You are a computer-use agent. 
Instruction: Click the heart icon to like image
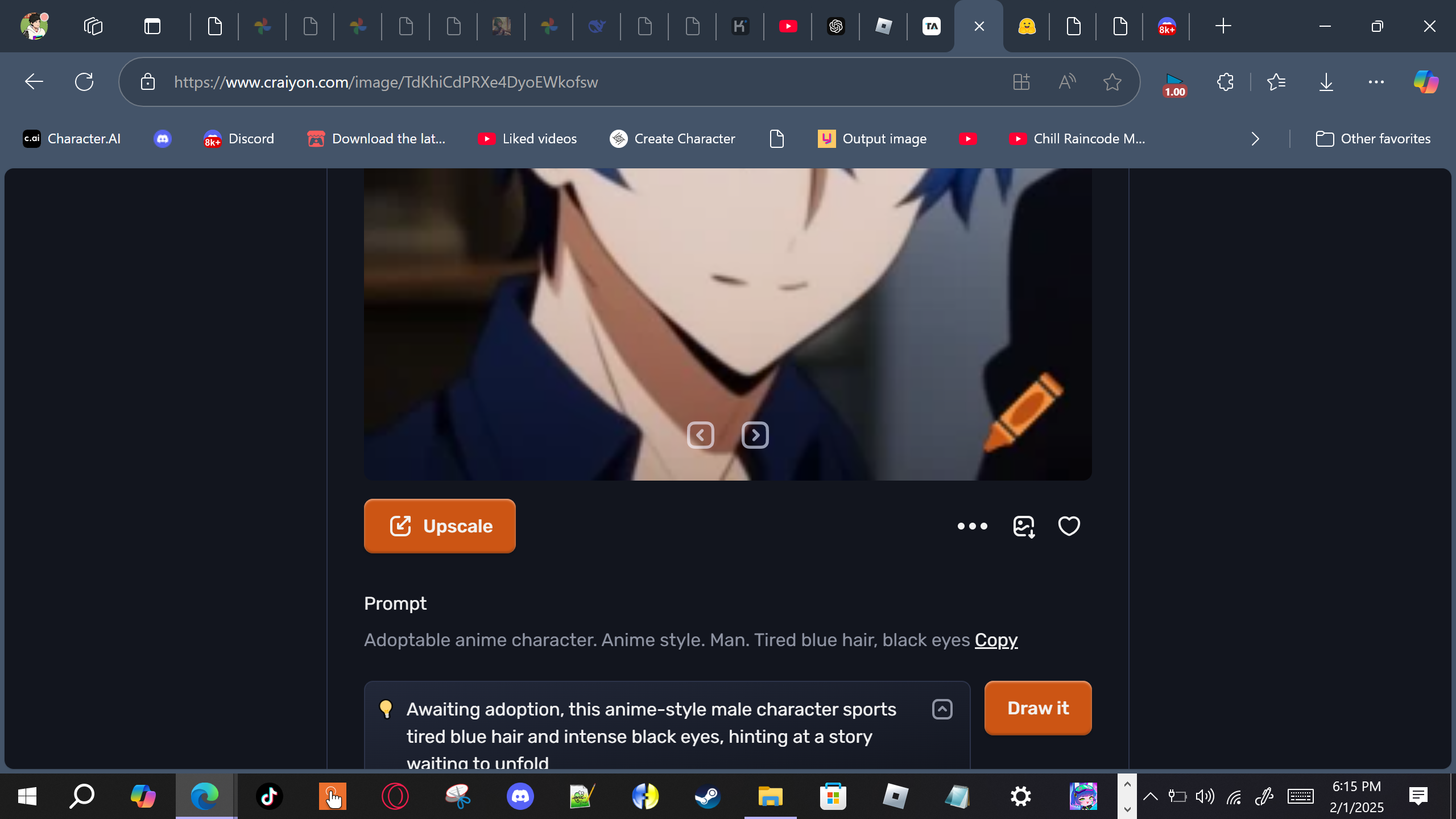click(x=1069, y=526)
